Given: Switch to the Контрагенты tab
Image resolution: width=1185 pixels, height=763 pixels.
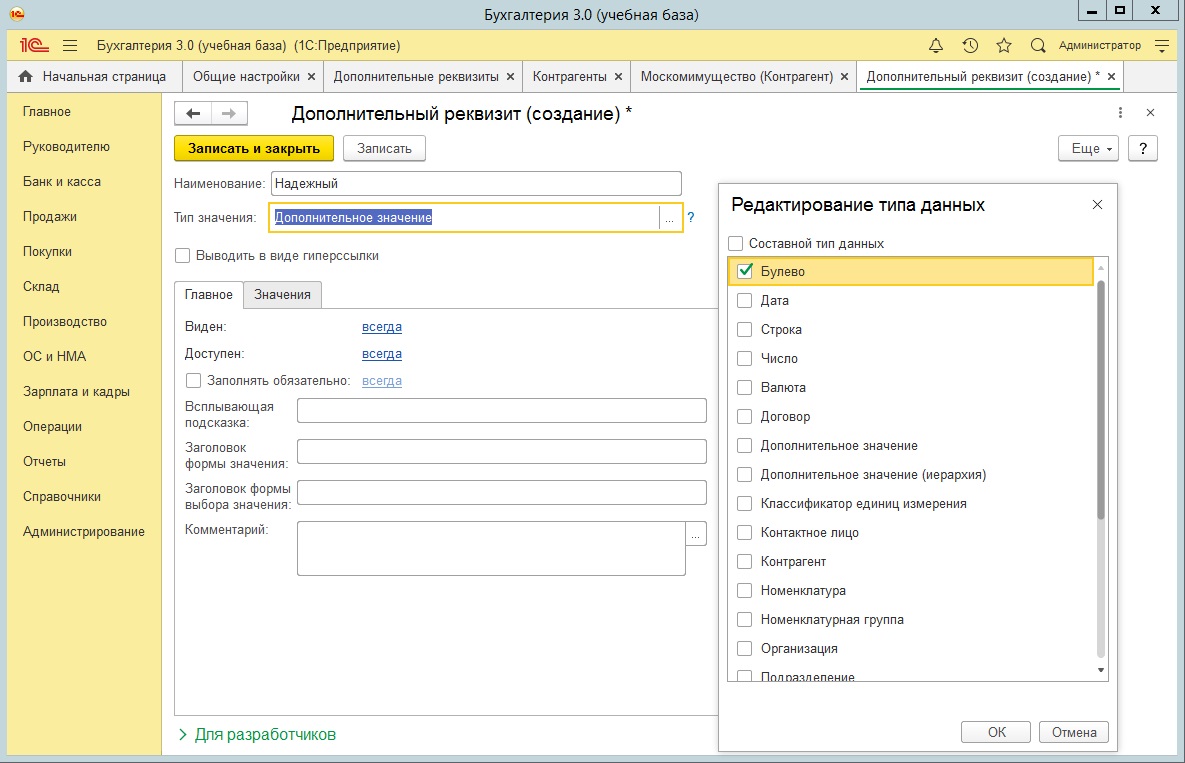Looking at the screenshot, I should tap(569, 76).
